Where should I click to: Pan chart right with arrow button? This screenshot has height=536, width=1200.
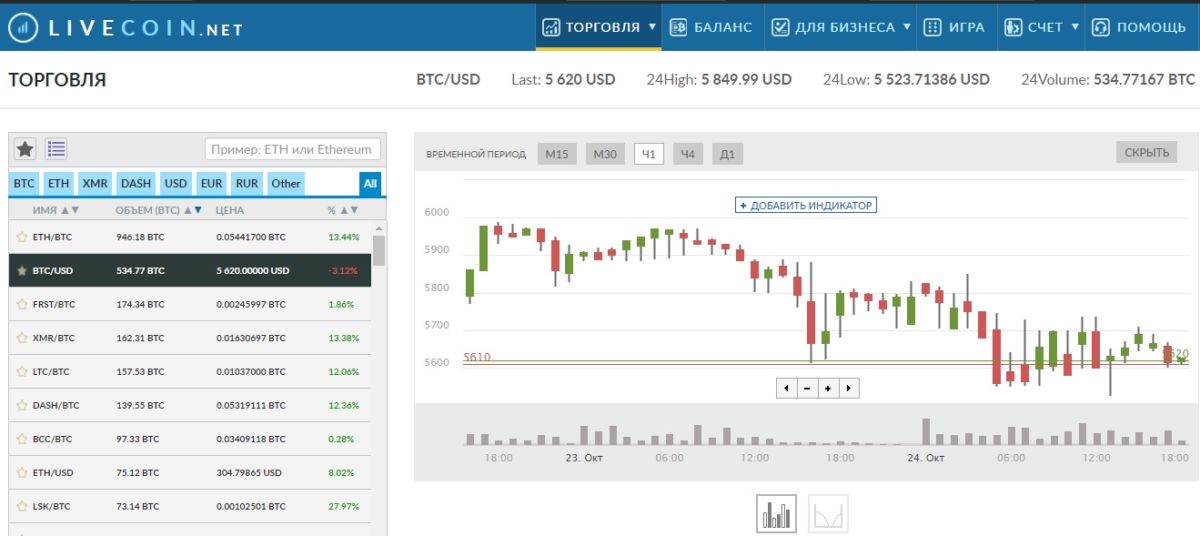pos(849,388)
